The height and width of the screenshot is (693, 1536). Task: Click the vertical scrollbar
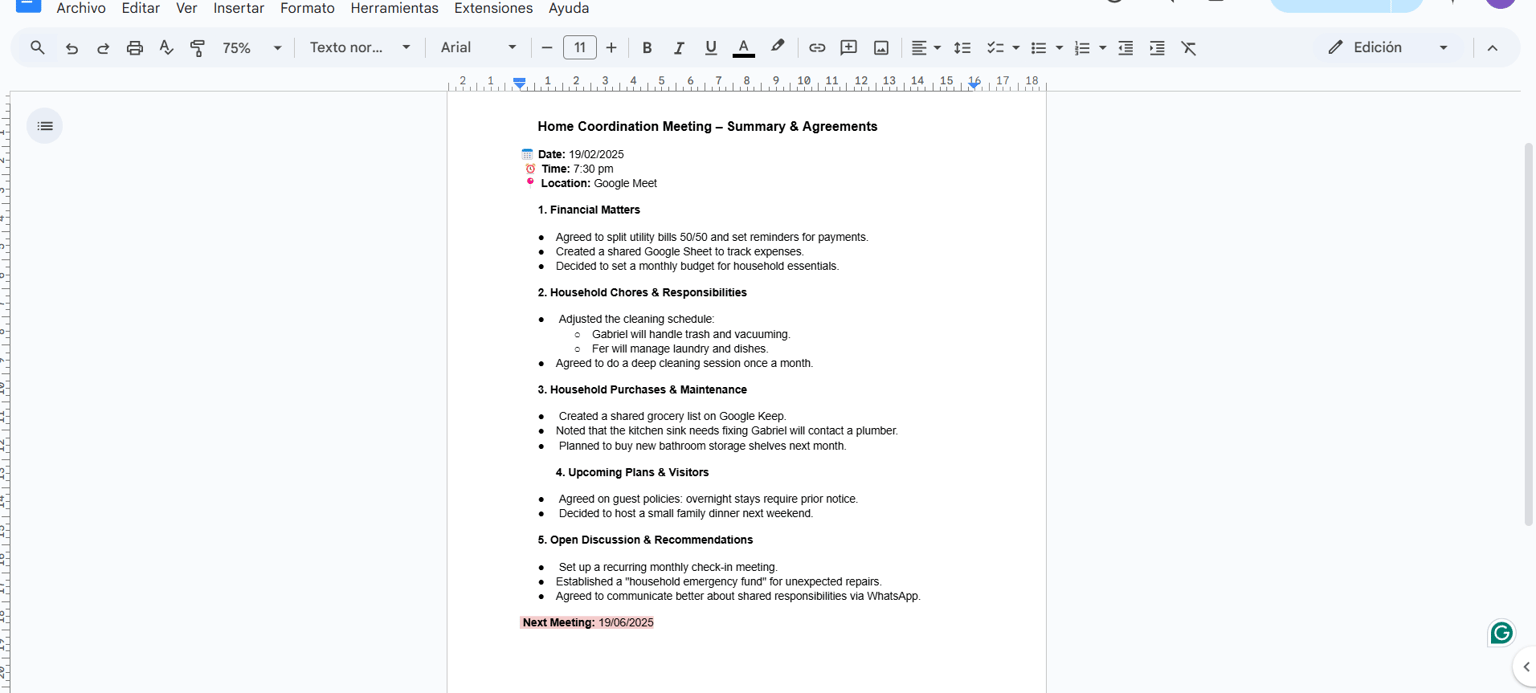1528,332
